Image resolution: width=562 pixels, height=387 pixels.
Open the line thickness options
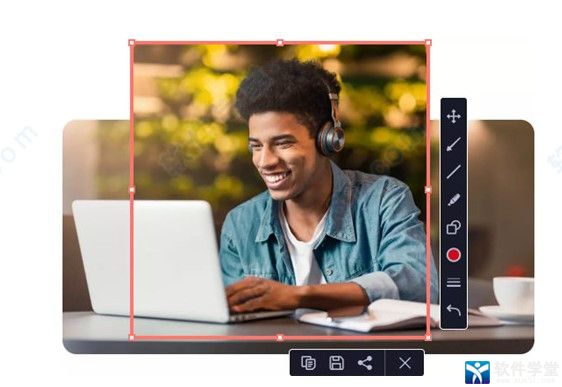click(x=453, y=282)
